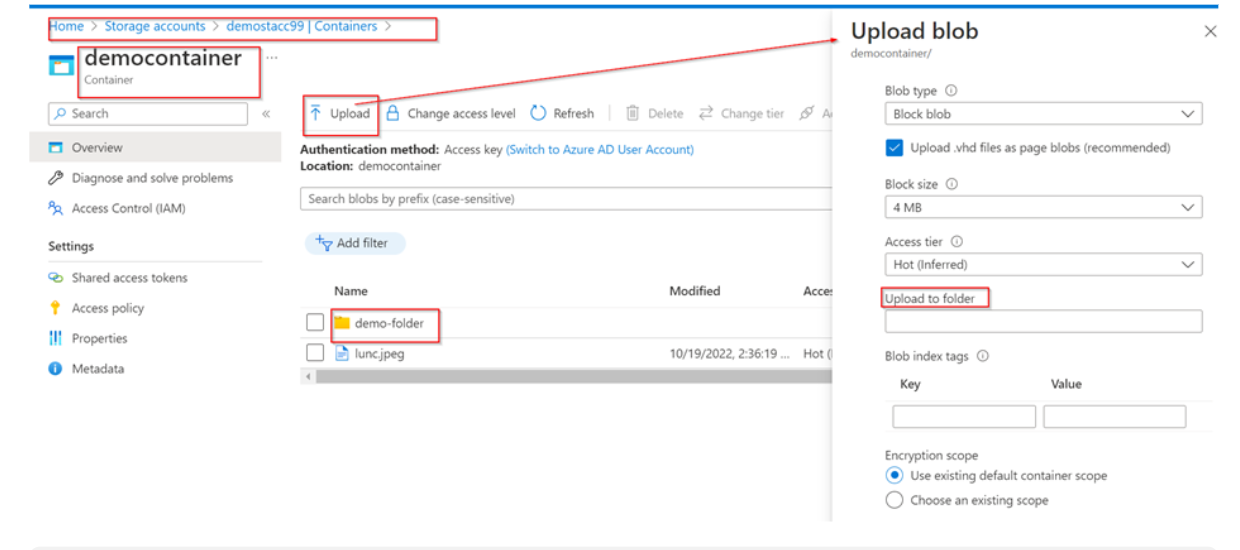The height and width of the screenshot is (550, 1240).
Task: Click the Overview icon in sidebar
Action: point(56,148)
